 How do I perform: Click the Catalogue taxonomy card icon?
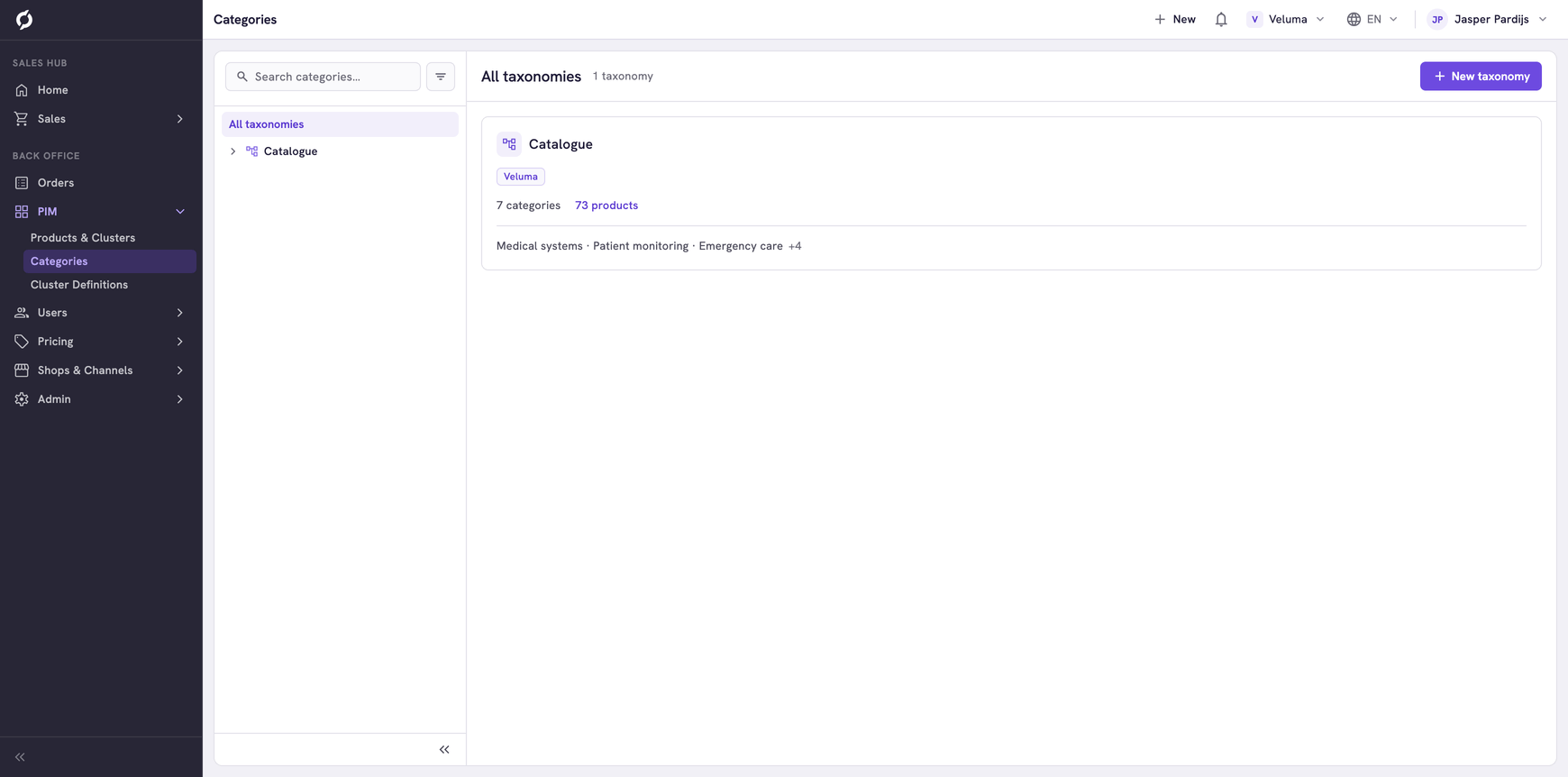point(509,144)
